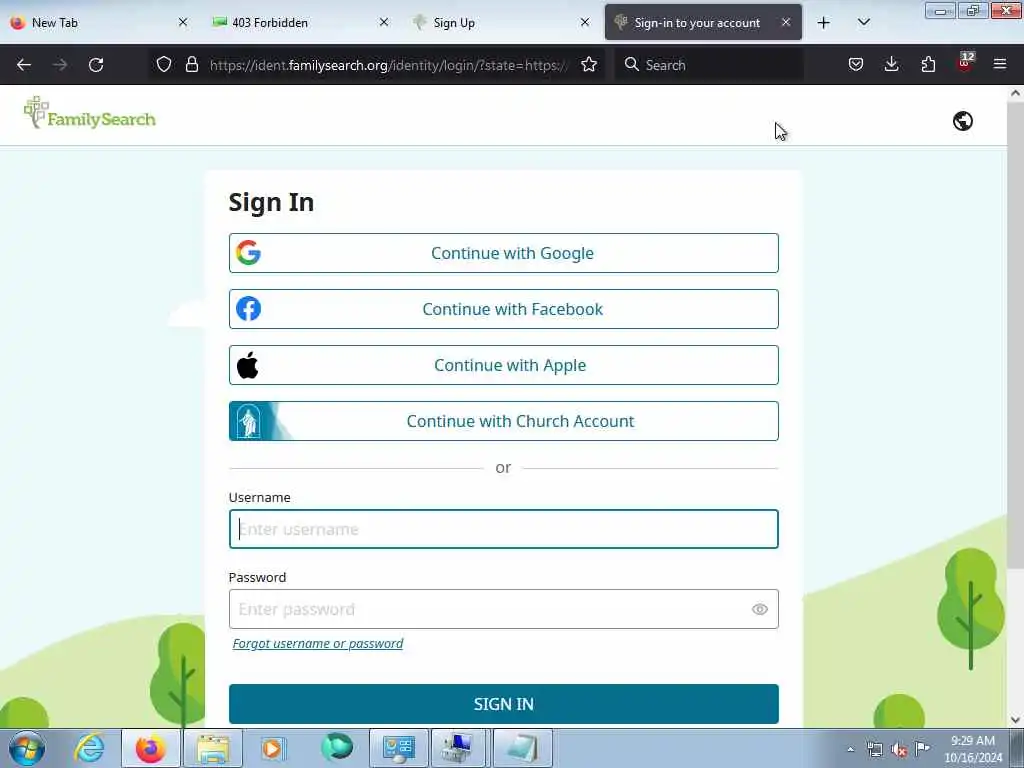Select the Sign-in to your account tab
This screenshot has width=1024, height=768.
[703, 23]
